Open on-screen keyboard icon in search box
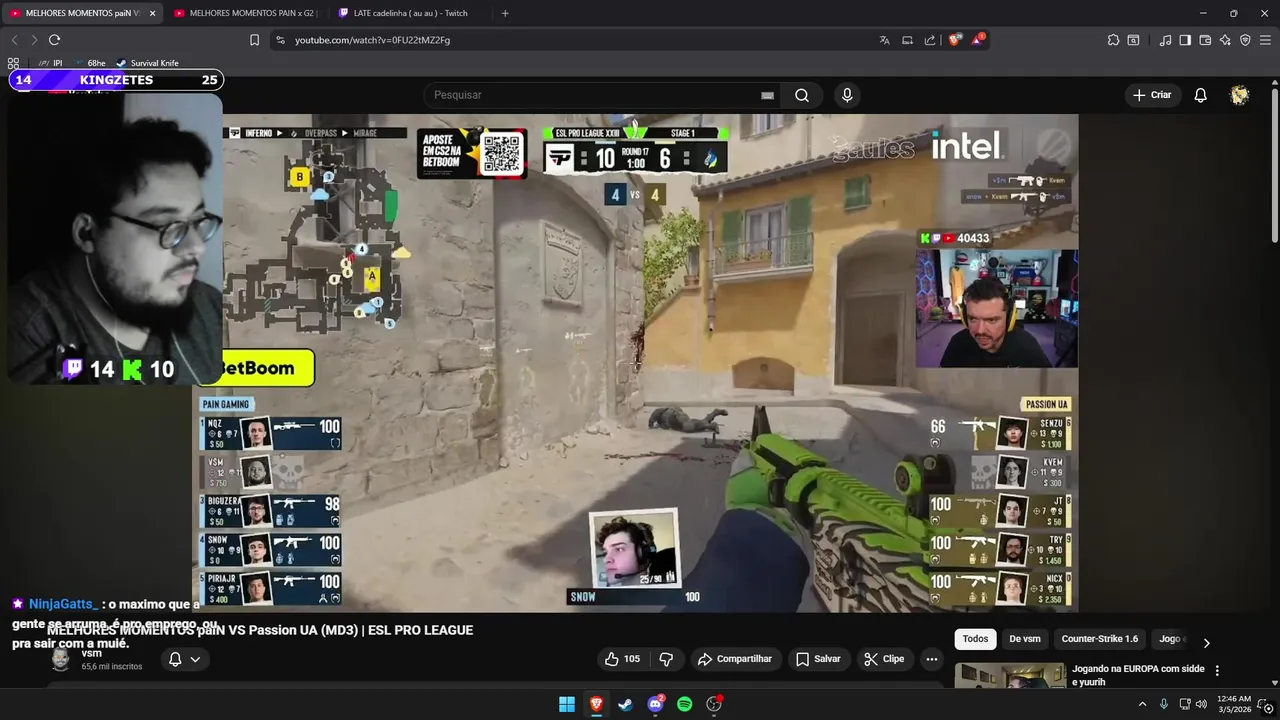 [x=767, y=95]
